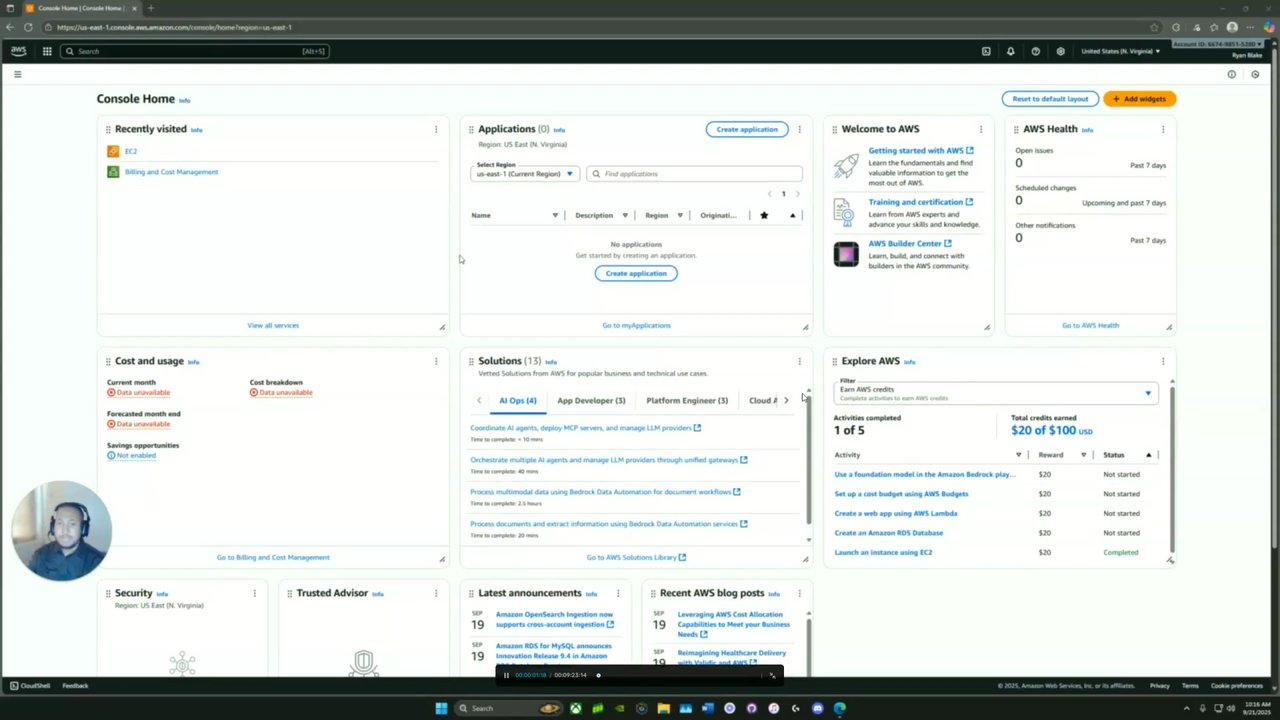The width and height of the screenshot is (1280, 720).
Task: Open Launch an instance using EC2 activity
Action: click(883, 552)
